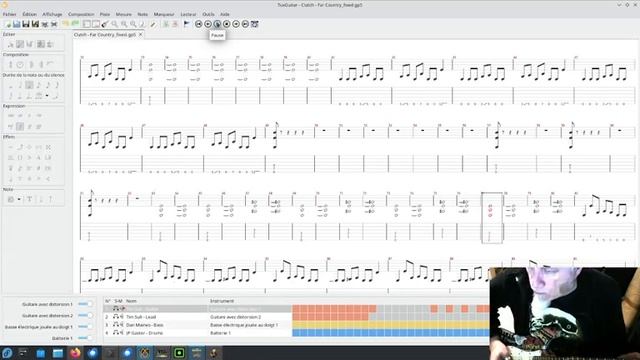This screenshot has width=640, height=360.
Task: Click the T text insert icon
Action: (29, 199)
